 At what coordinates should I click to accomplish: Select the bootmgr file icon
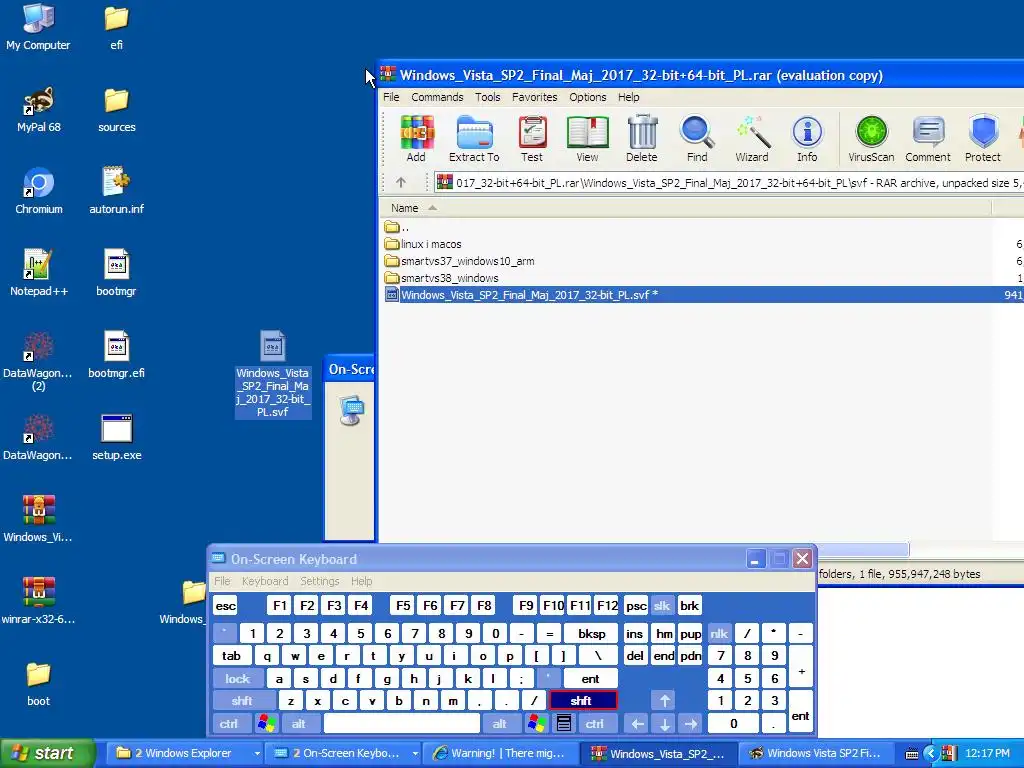tap(116, 273)
